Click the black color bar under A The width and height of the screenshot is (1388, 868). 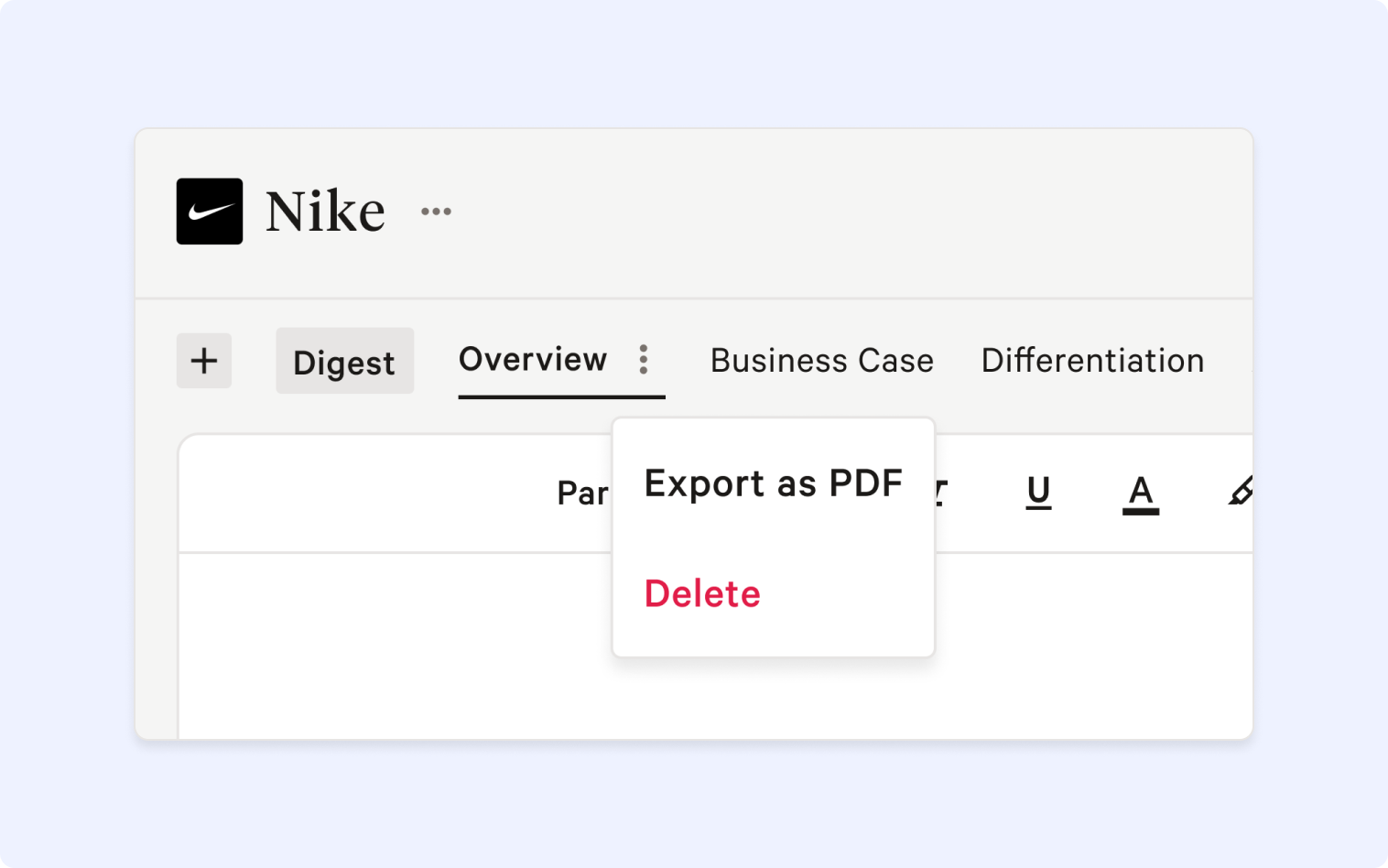[x=1141, y=511]
